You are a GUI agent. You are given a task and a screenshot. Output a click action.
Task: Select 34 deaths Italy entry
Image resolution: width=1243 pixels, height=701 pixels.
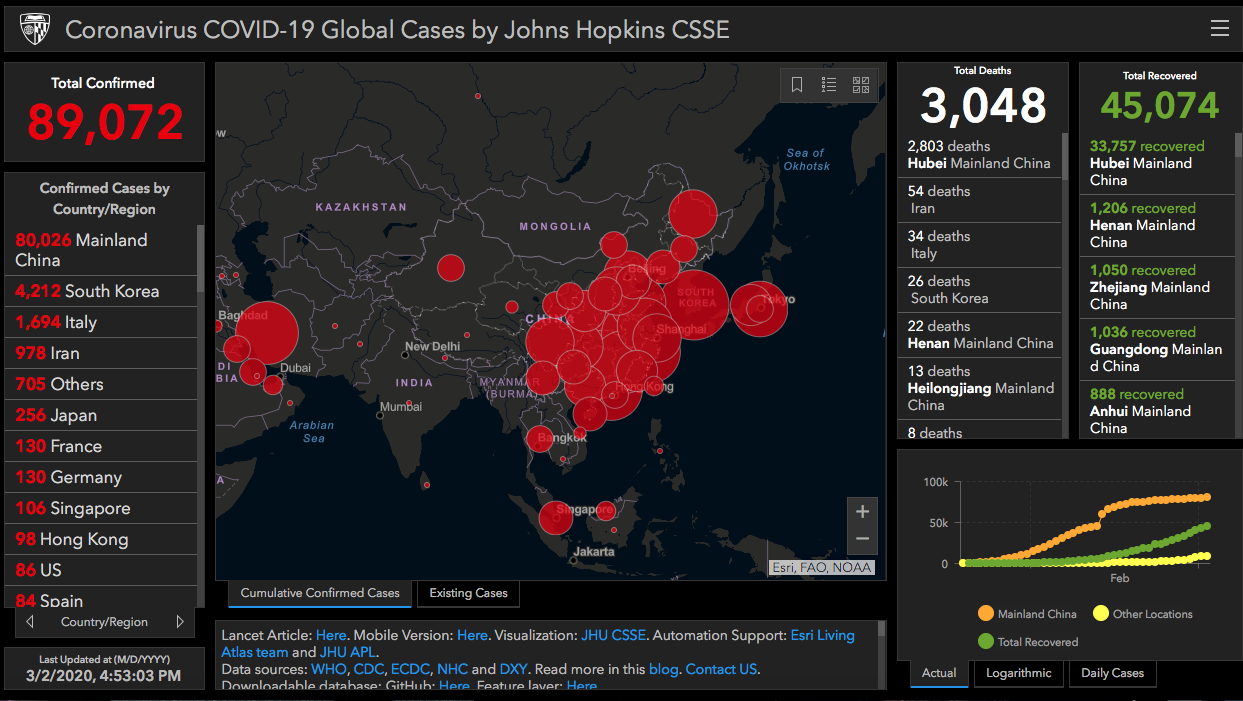979,245
